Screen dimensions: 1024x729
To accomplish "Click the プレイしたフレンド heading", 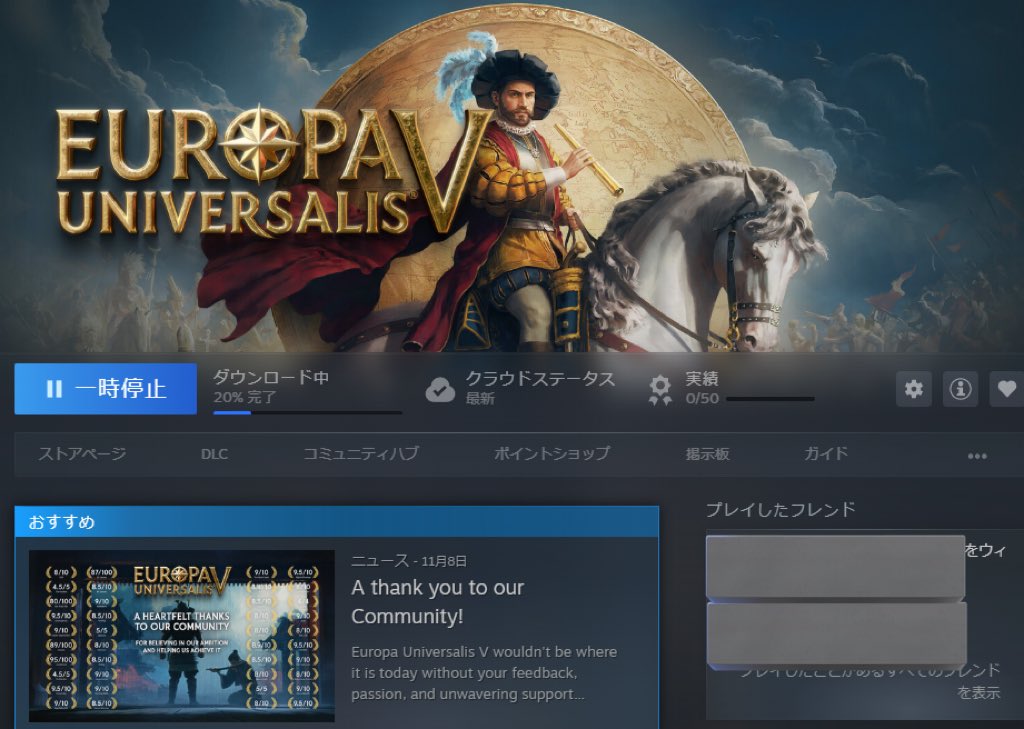I will 780,510.
